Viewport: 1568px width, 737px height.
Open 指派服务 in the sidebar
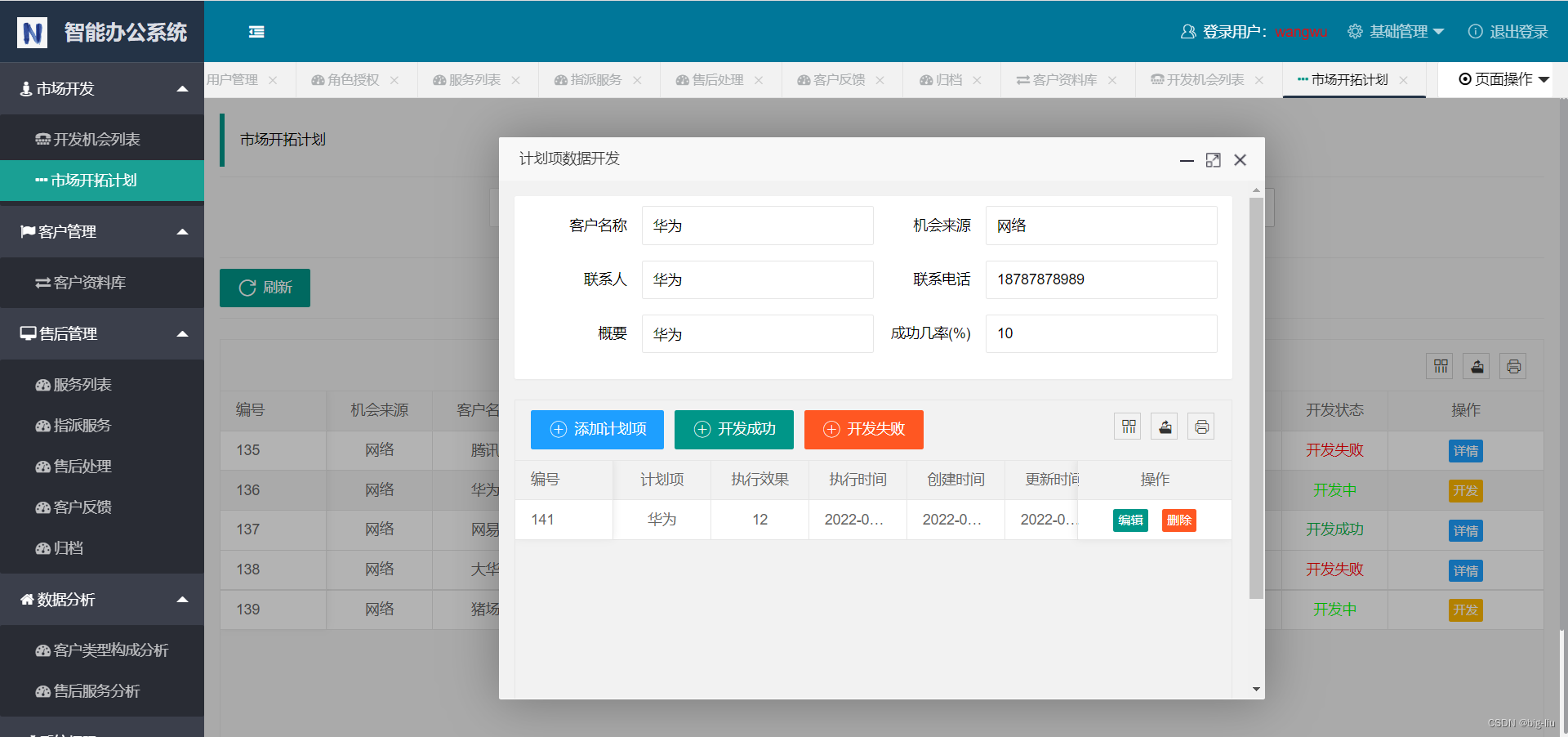tap(102, 426)
